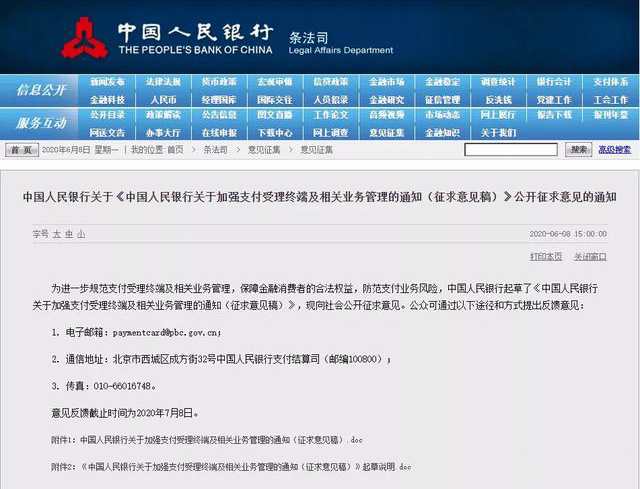This screenshot has height=489, width=640.
Task: Click the article title heading
Action: (320, 197)
